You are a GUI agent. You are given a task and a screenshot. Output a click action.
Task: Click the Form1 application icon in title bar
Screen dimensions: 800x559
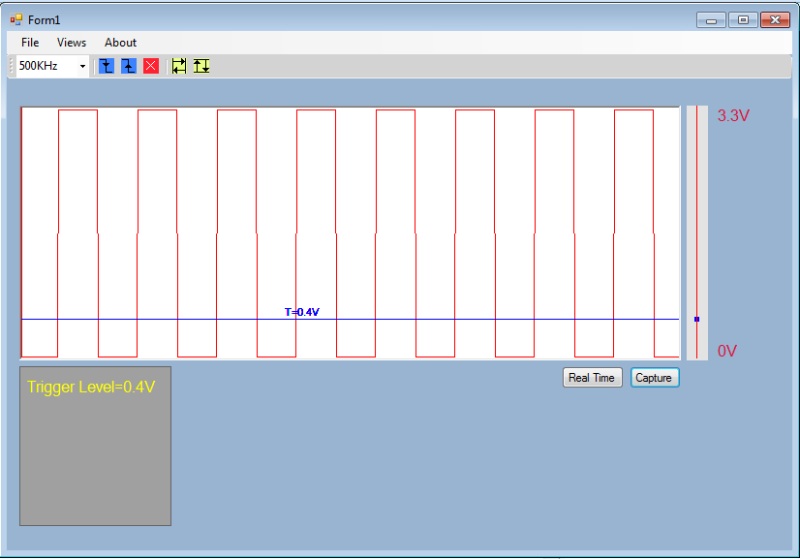click(x=16, y=19)
